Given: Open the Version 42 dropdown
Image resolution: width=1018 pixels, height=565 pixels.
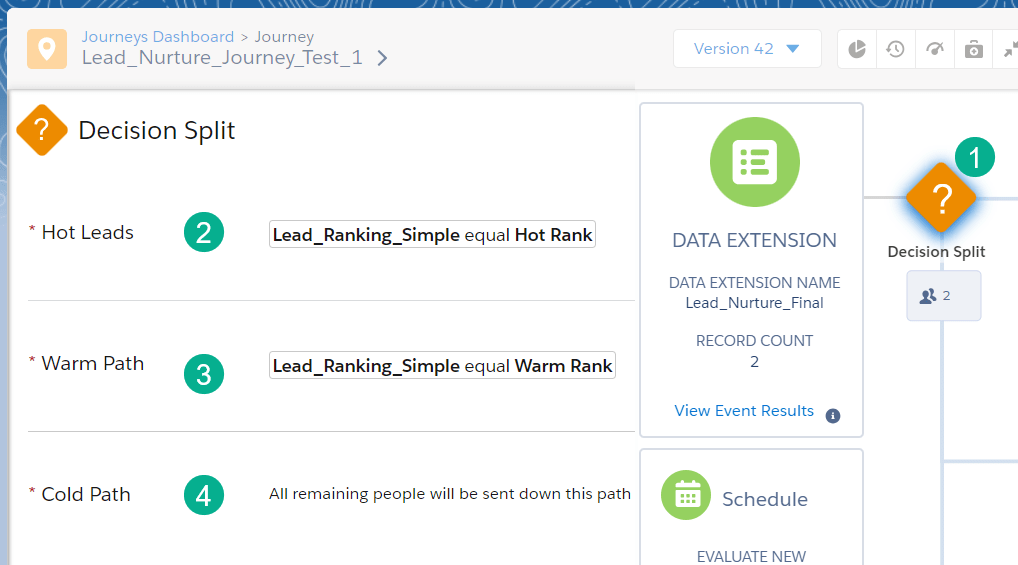Looking at the screenshot, I should (747, 49).
